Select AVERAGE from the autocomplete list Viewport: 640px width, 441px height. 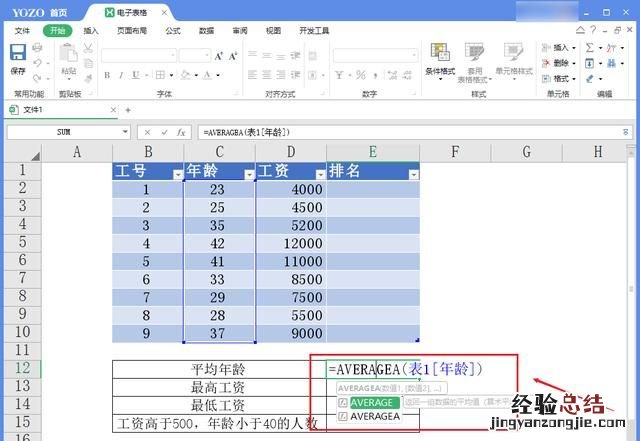point(373,402)
